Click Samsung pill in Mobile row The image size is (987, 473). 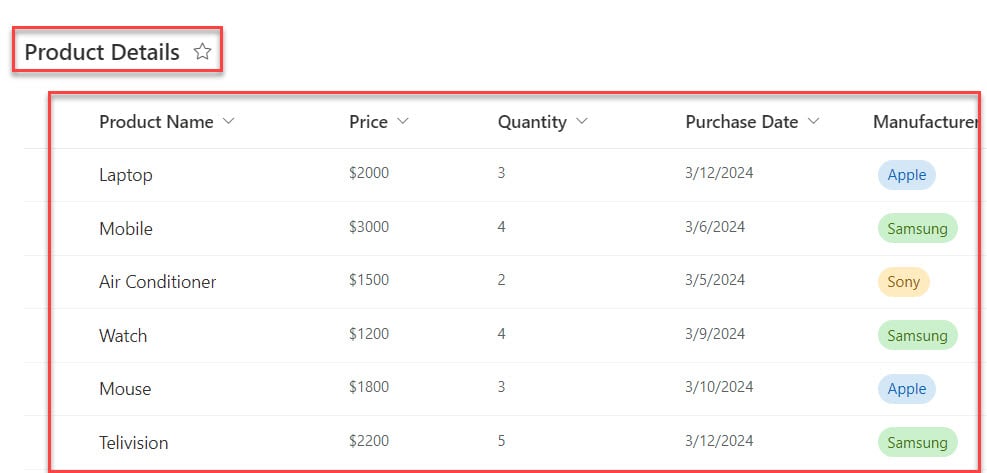(917, 229)
